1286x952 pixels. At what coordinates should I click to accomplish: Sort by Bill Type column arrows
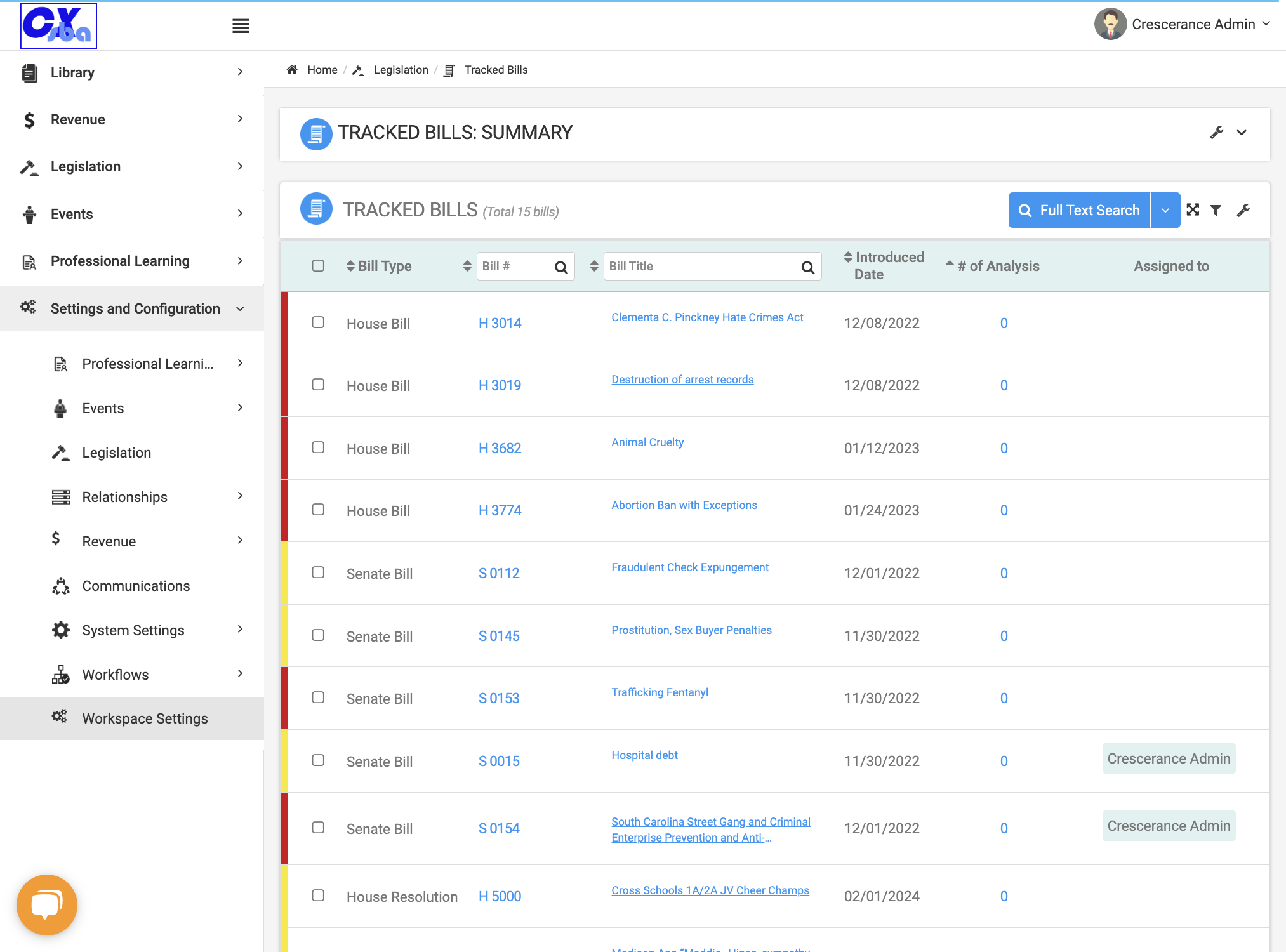(350, 266)
